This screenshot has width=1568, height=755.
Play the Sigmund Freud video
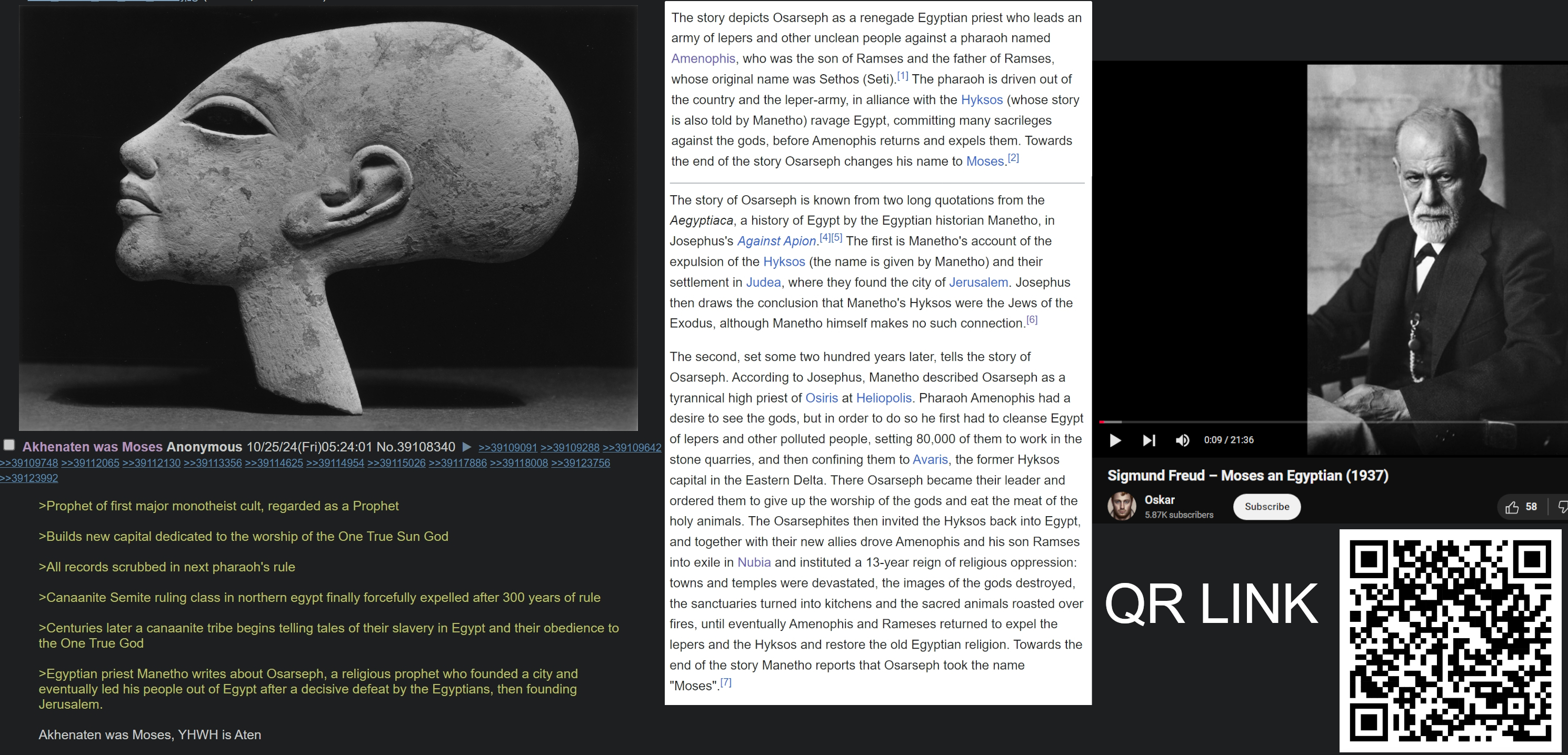pyautogui.click(x=1115, y=440)
